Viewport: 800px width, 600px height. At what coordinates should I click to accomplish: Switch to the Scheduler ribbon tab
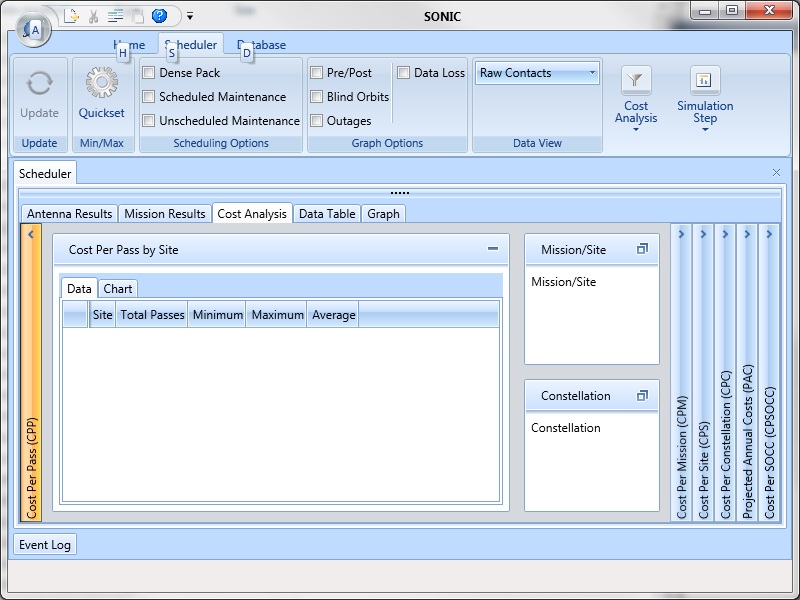tap(191, 45)
